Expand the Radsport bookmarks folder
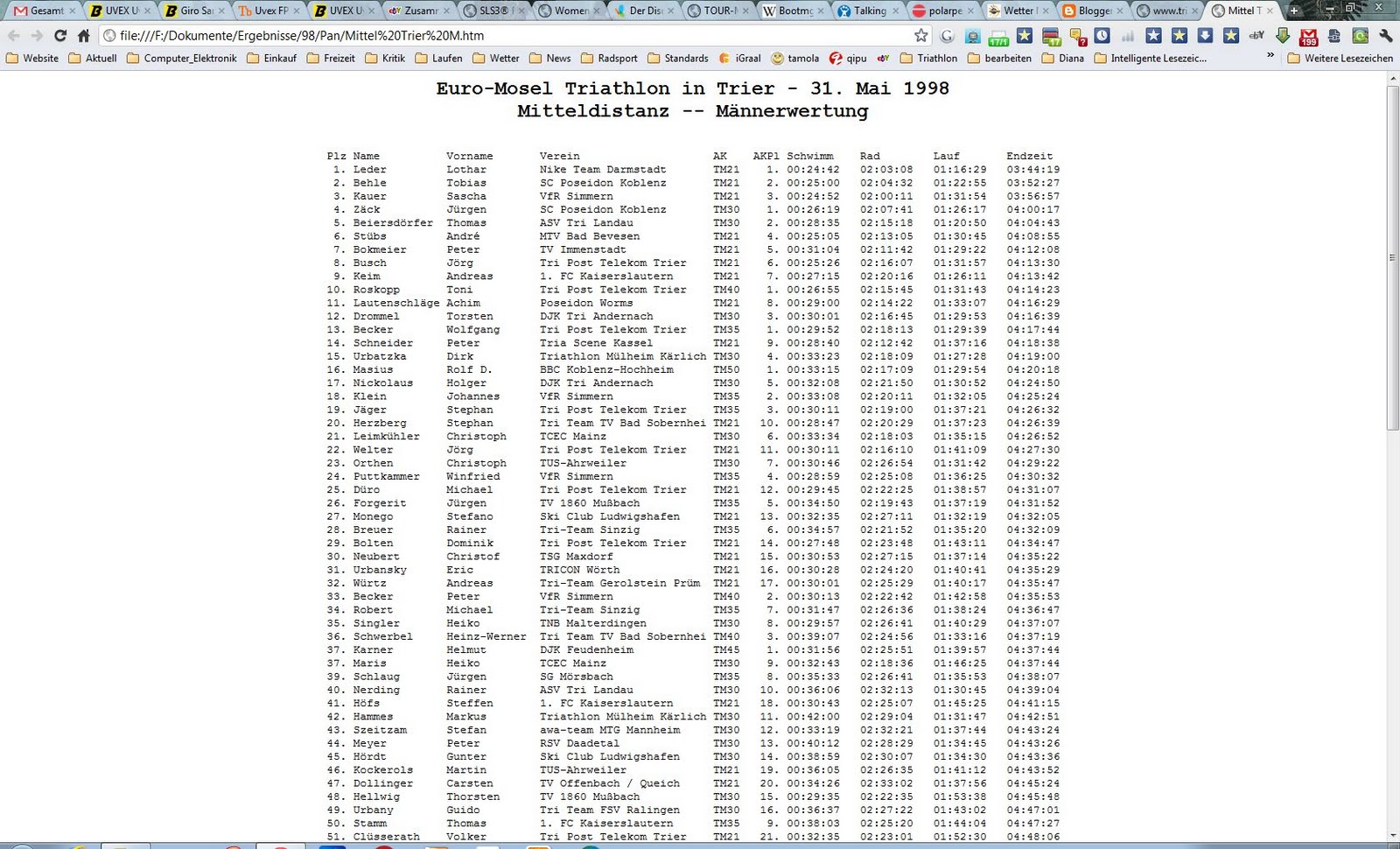 click(x=610, y=59)
